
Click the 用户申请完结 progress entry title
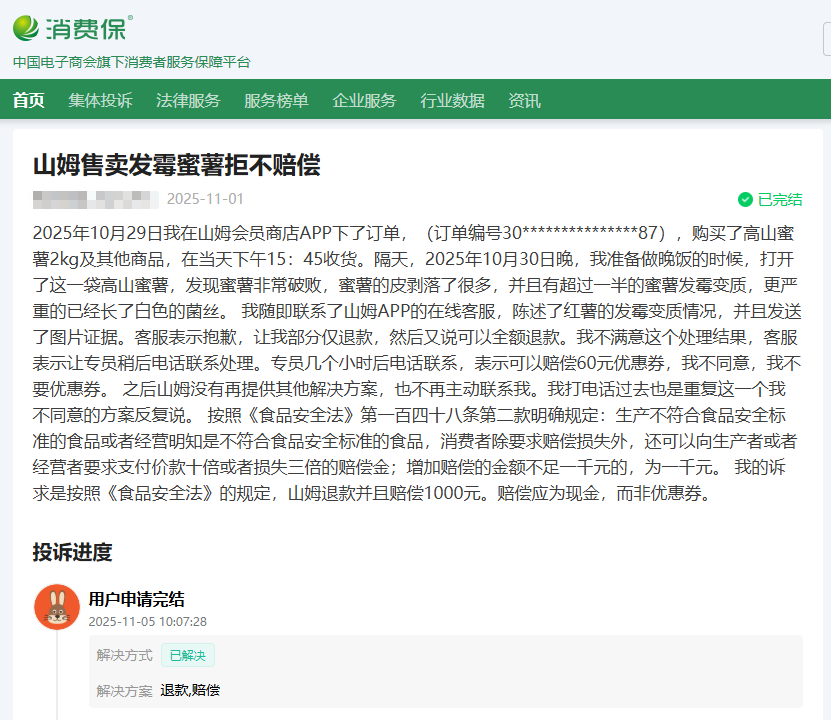pyautogui.click(x=136, y=599)
